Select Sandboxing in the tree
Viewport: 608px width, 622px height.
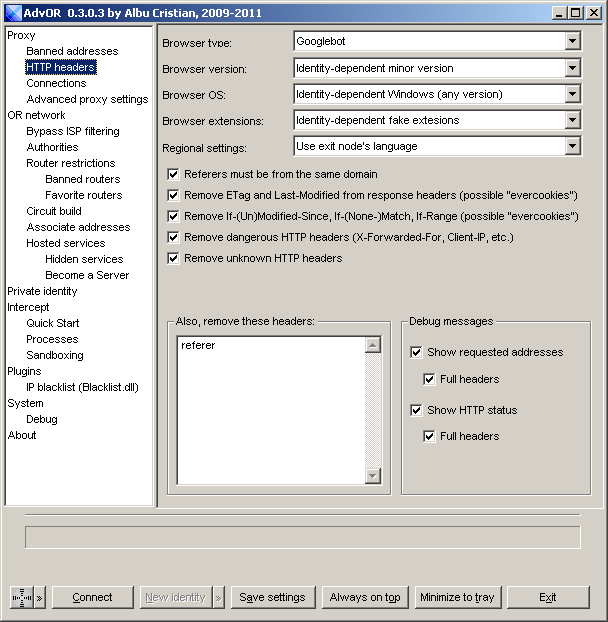55,355
